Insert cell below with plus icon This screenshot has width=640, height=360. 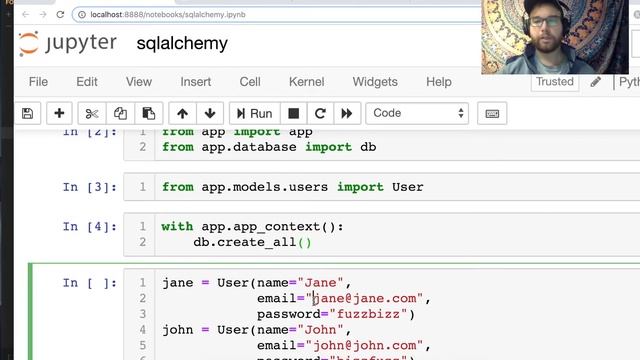[x=59, y=113]
